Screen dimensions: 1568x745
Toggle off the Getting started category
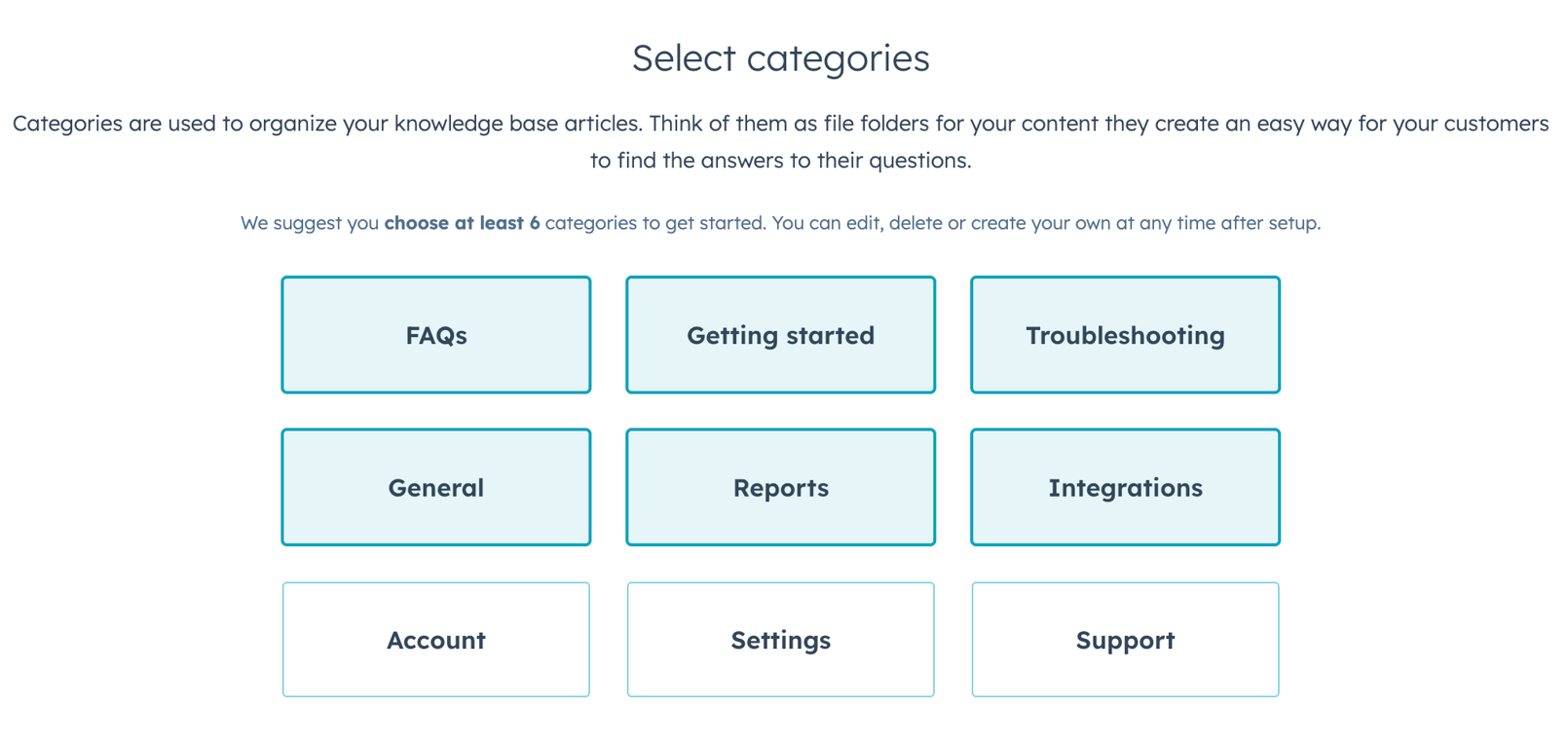tap(780, 334)
